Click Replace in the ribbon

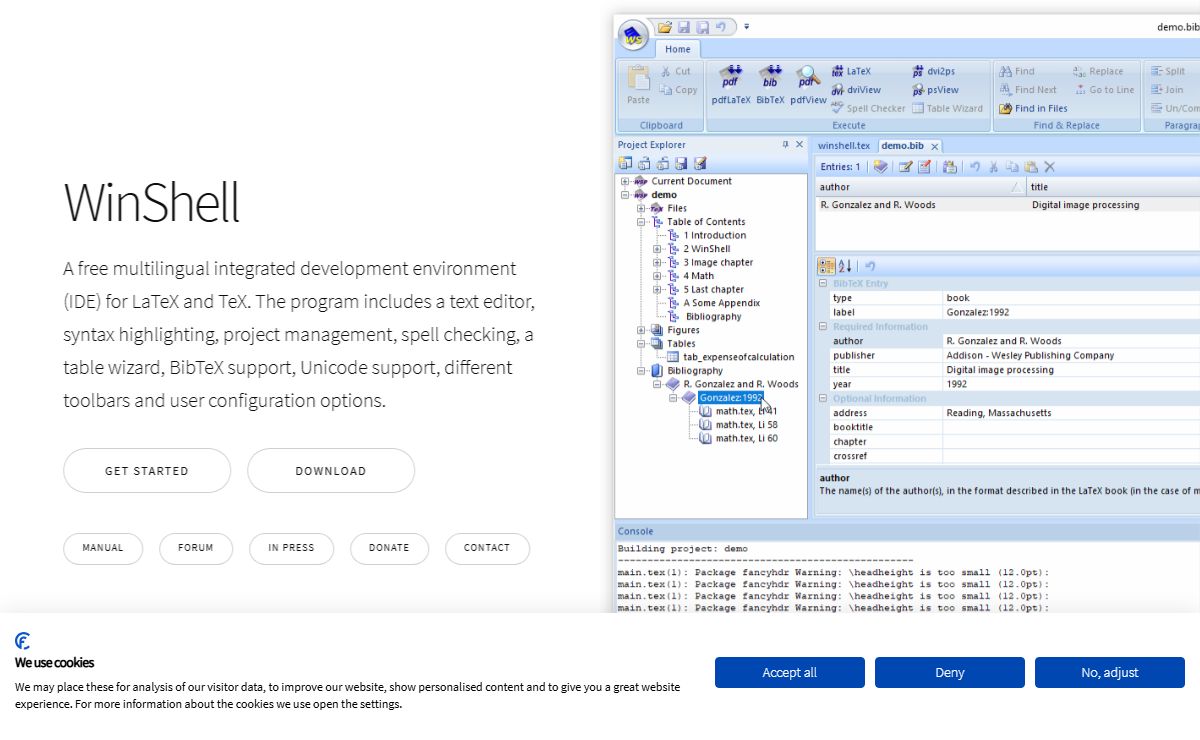[x=1098, y=71]
